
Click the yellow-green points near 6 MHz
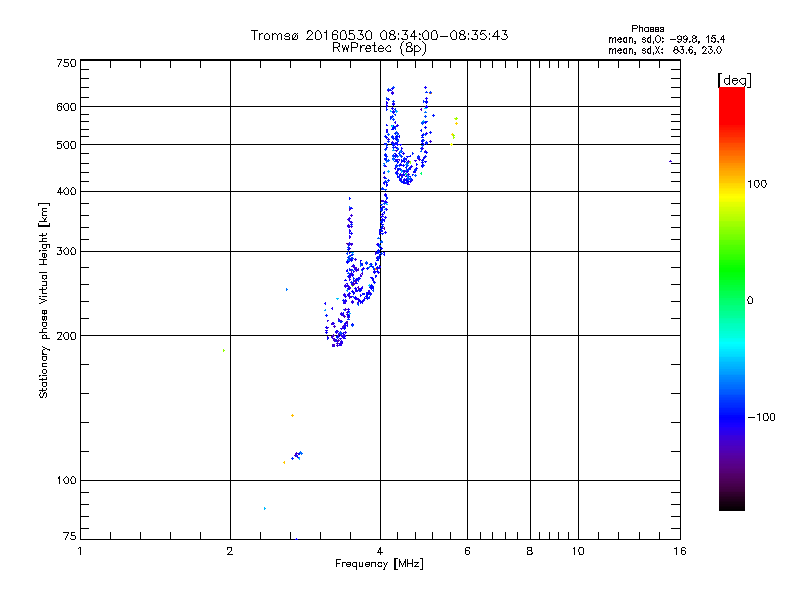click(454, 132)
